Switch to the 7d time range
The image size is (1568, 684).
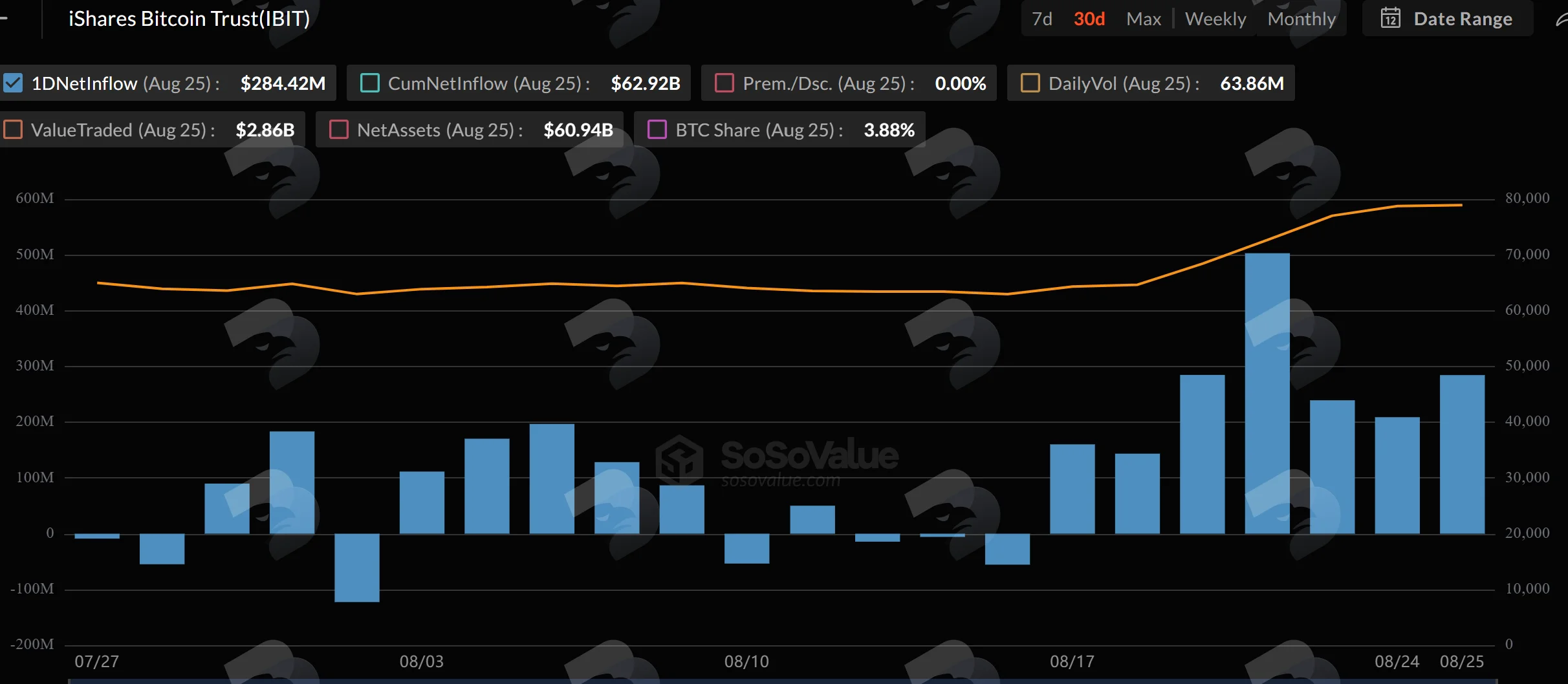pos(1041,19)
